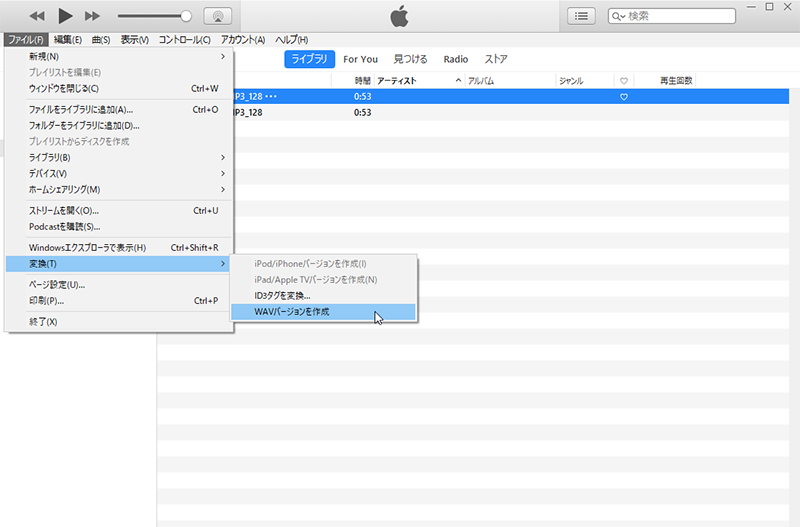Select ID3タグを変換... in submenu

coord(323,296)
